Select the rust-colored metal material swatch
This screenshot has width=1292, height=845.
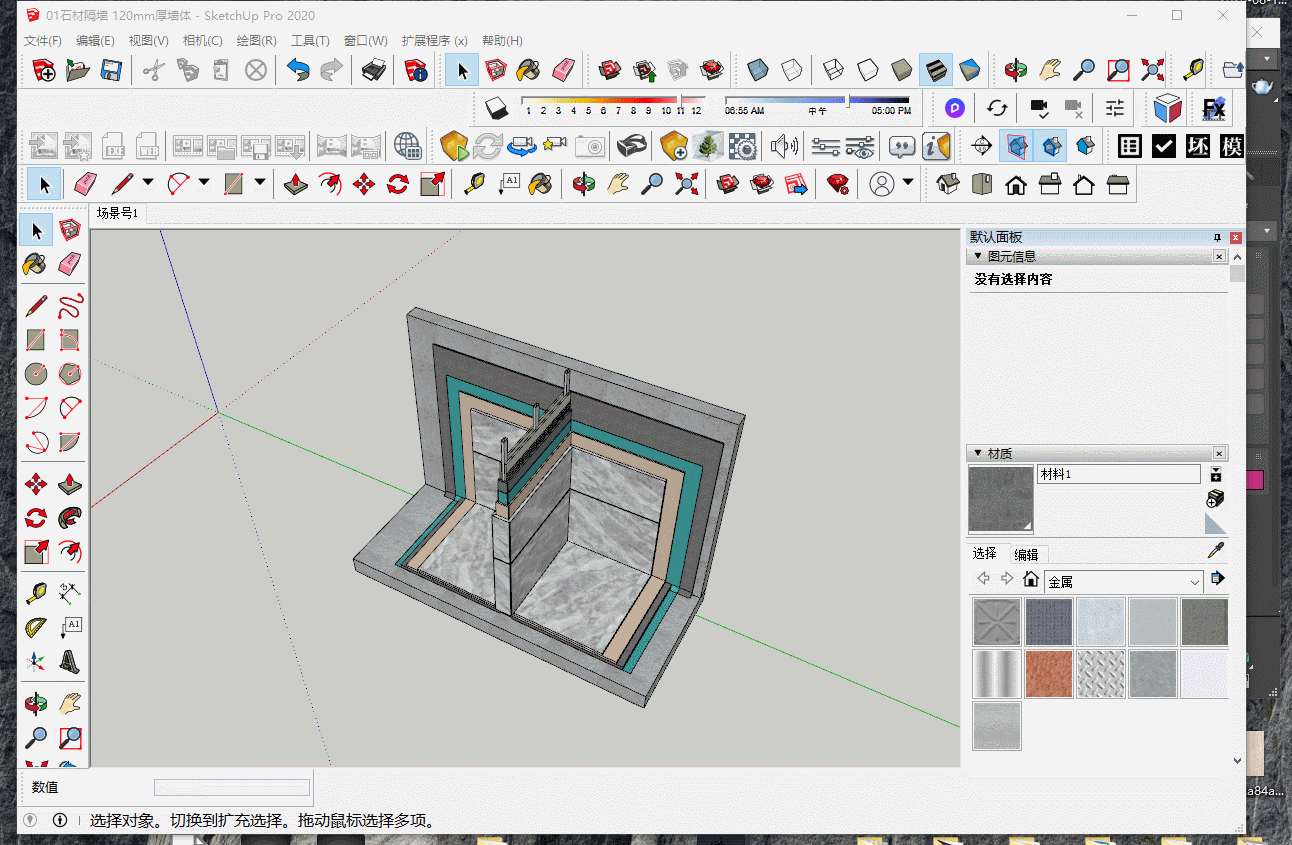(x=1049, y=674)
